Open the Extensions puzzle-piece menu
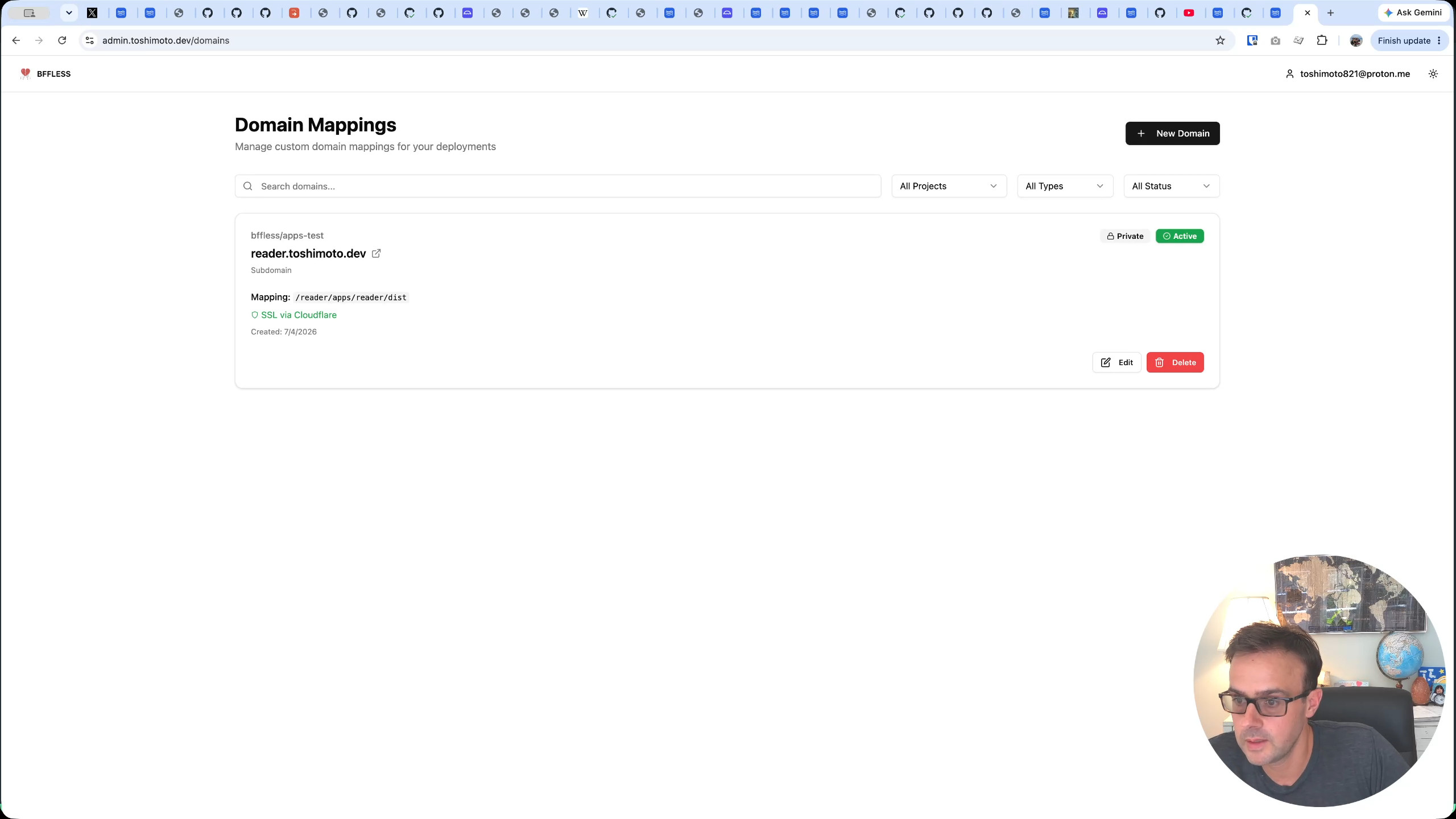 click(x=1322, y=40)
